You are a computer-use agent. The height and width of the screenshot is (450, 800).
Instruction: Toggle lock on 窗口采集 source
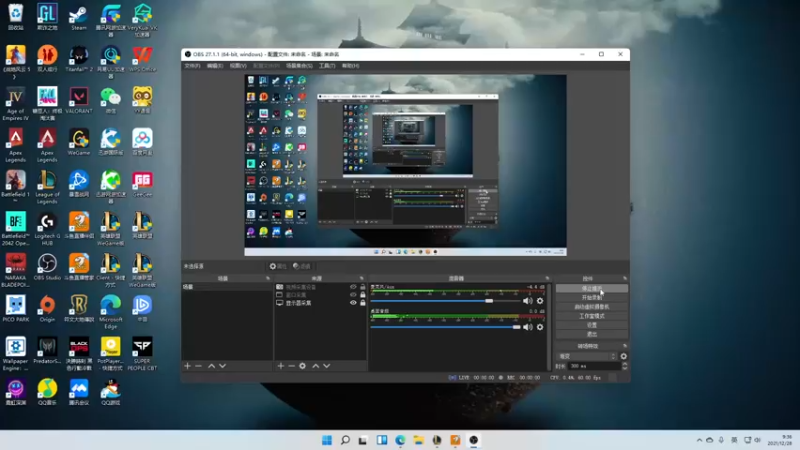[x=363, y=295]
